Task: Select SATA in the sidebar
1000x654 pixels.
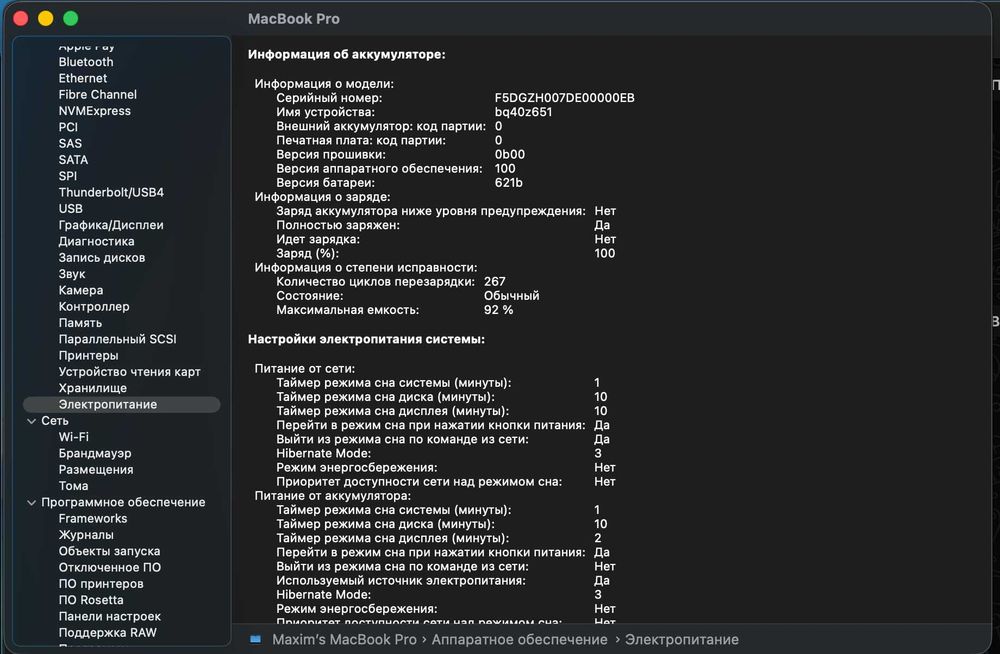Action: [x=73, y=160]
